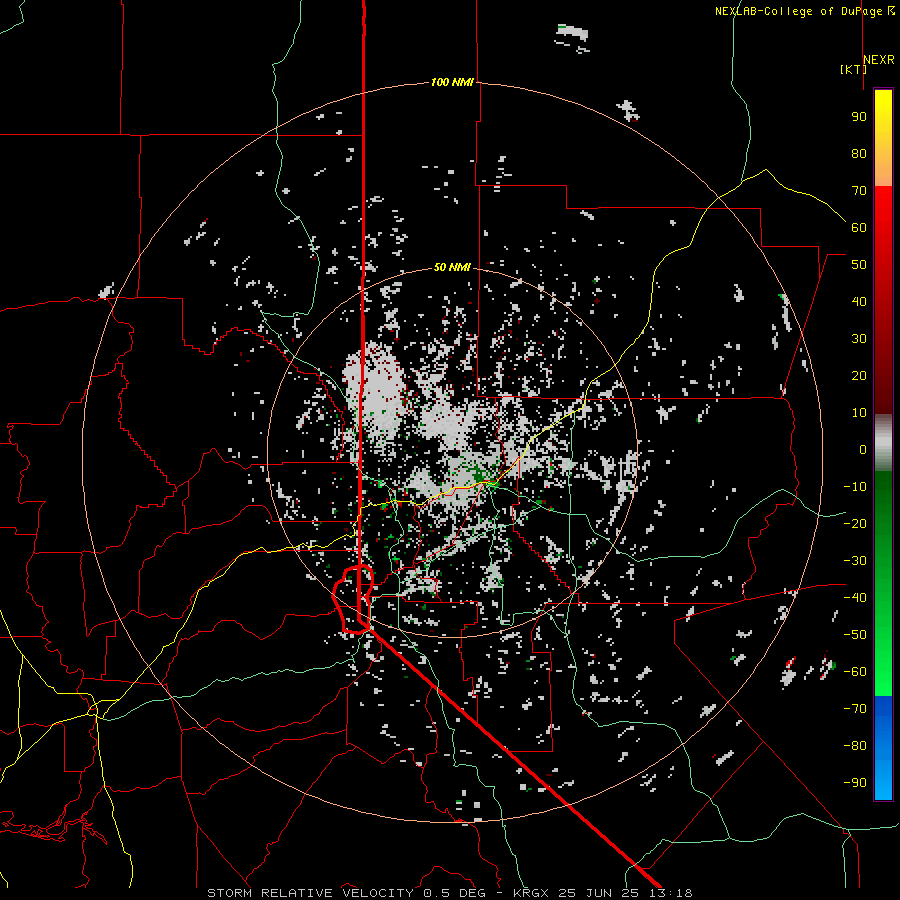Click the "25 JUN 25" date text
900x900 pixels.
599,893
